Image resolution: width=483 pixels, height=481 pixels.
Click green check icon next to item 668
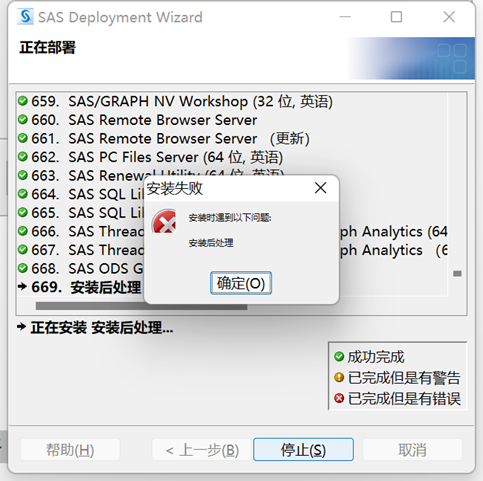(23, 268)
